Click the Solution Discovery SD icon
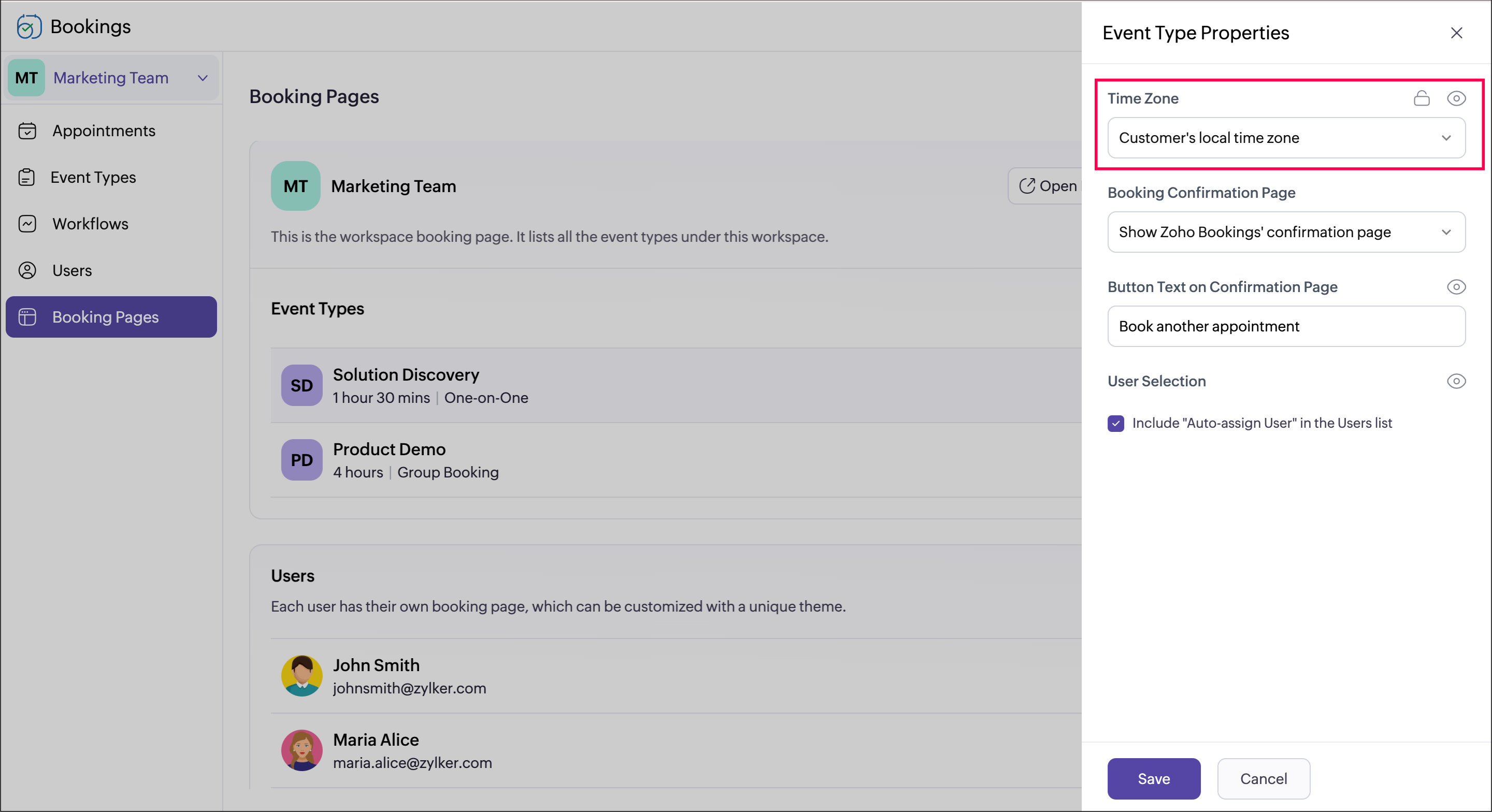This screenshot has width=1492, height=812. tap(301, 385)
